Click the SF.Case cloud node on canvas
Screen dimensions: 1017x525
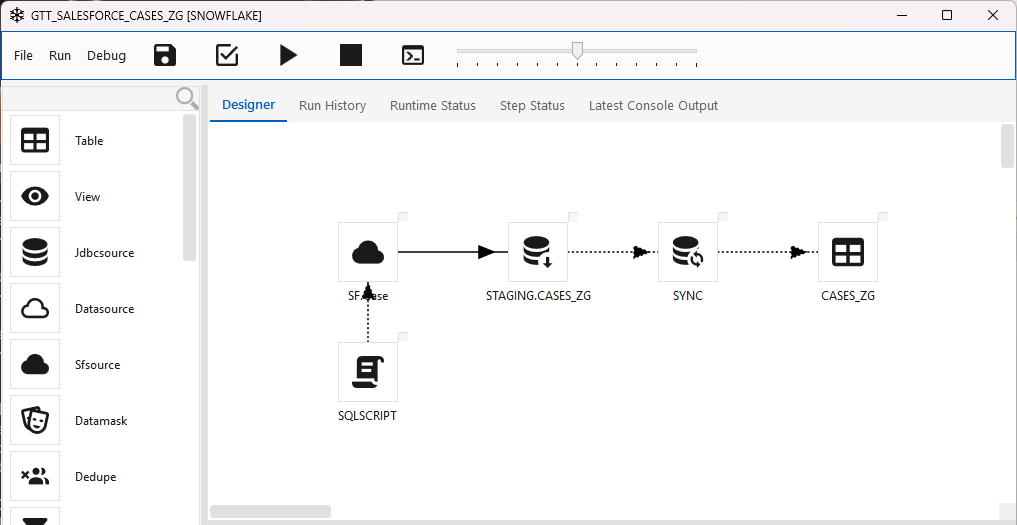(x=368, y=252)
